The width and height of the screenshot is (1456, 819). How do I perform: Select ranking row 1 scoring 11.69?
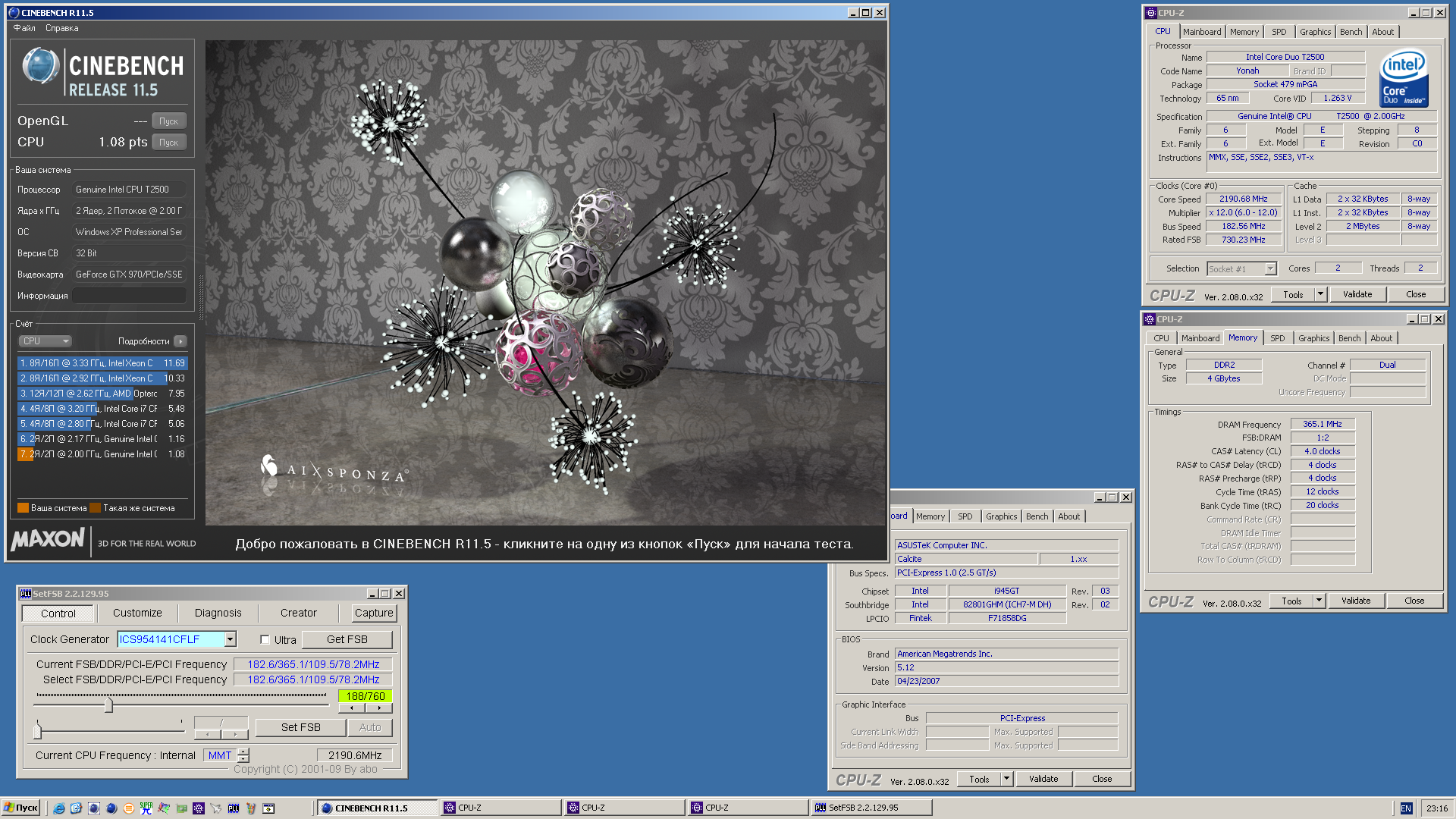(102, 363)
